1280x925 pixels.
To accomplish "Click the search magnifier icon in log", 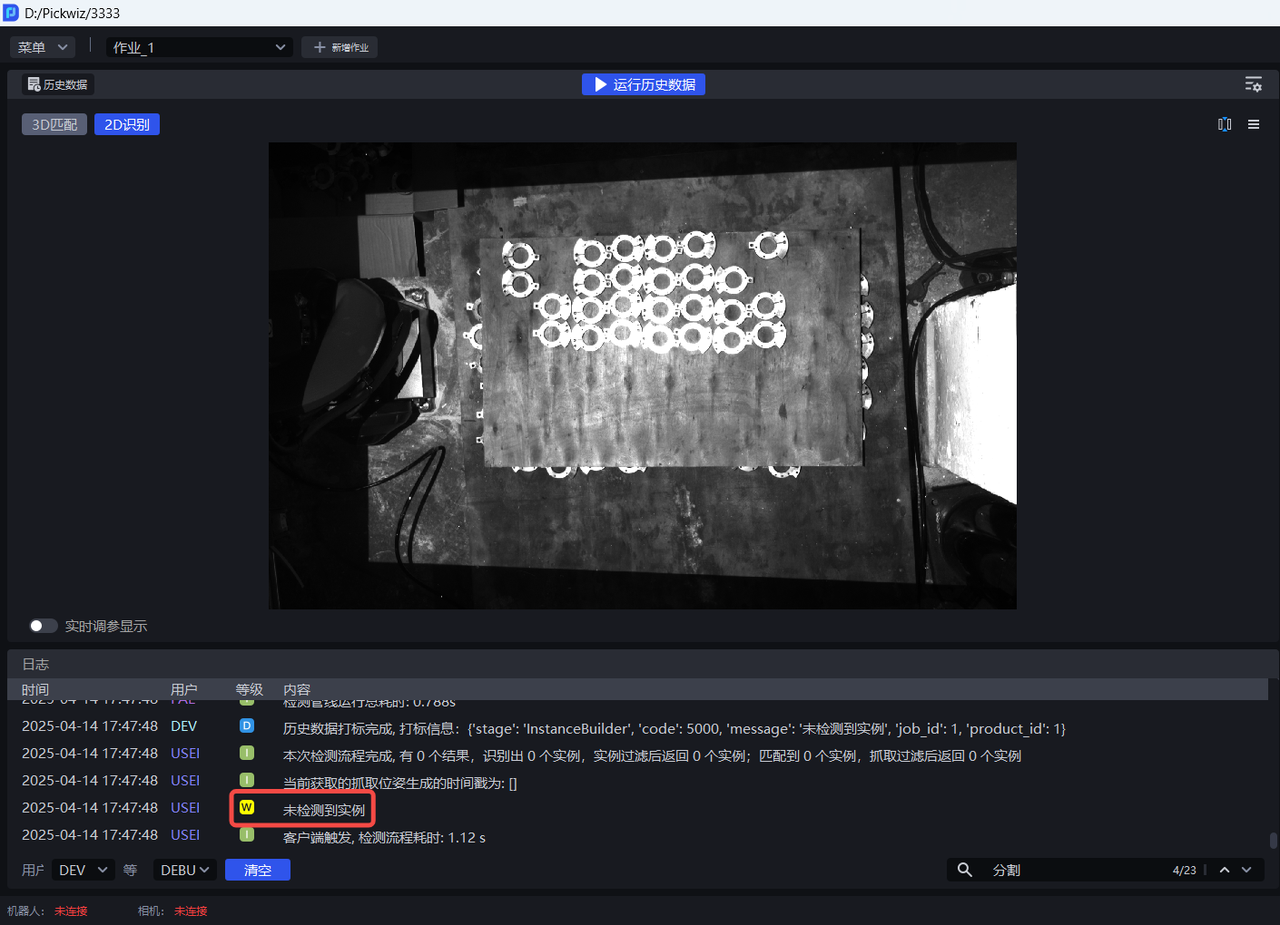I will 965,870.
